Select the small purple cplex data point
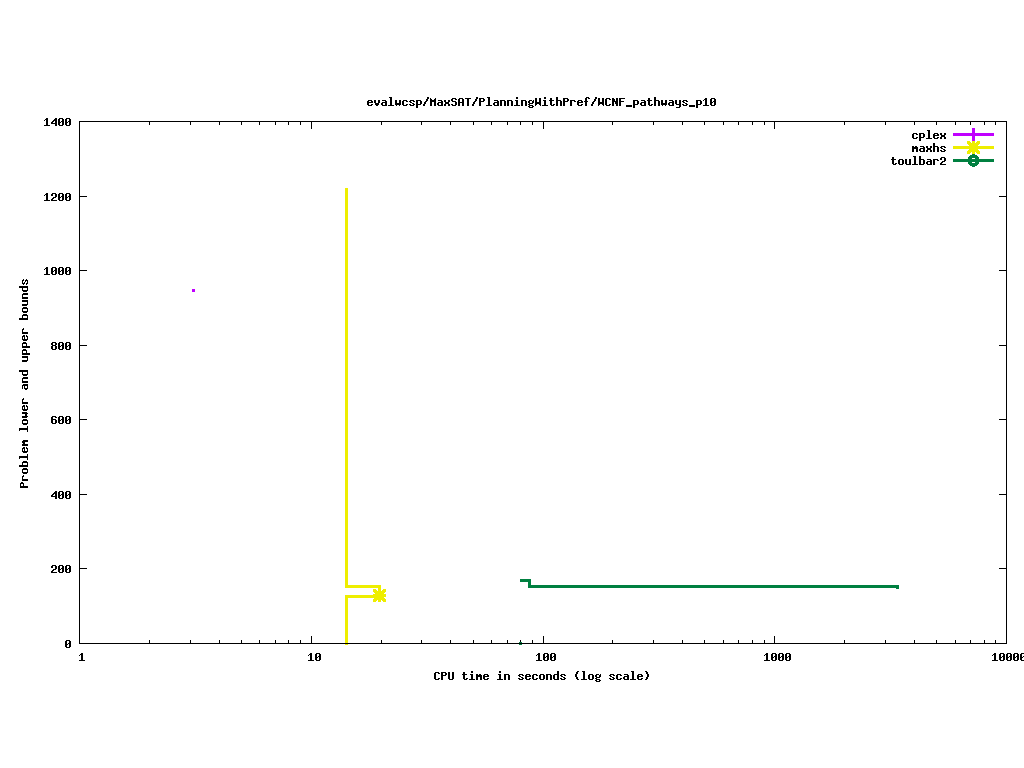Screen dimensions: 1024x768 tap(193, 290)
